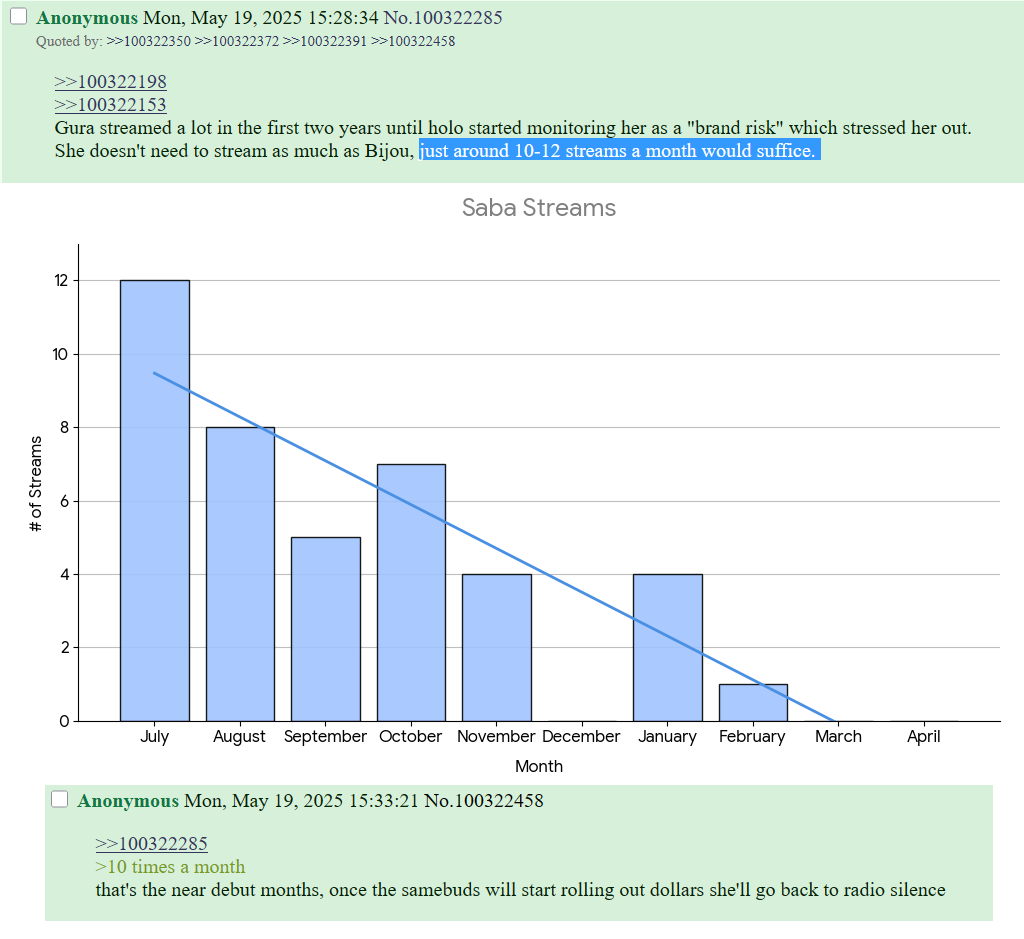The image size is (1024, 939).
Task: Tick the checkbox for post No.100322285
Action: 18,16
